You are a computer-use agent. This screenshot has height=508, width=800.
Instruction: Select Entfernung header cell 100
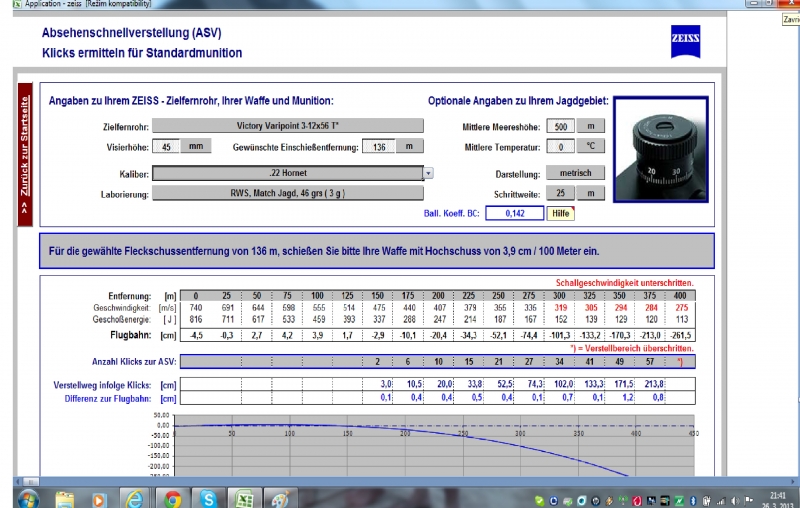[317, 296]
